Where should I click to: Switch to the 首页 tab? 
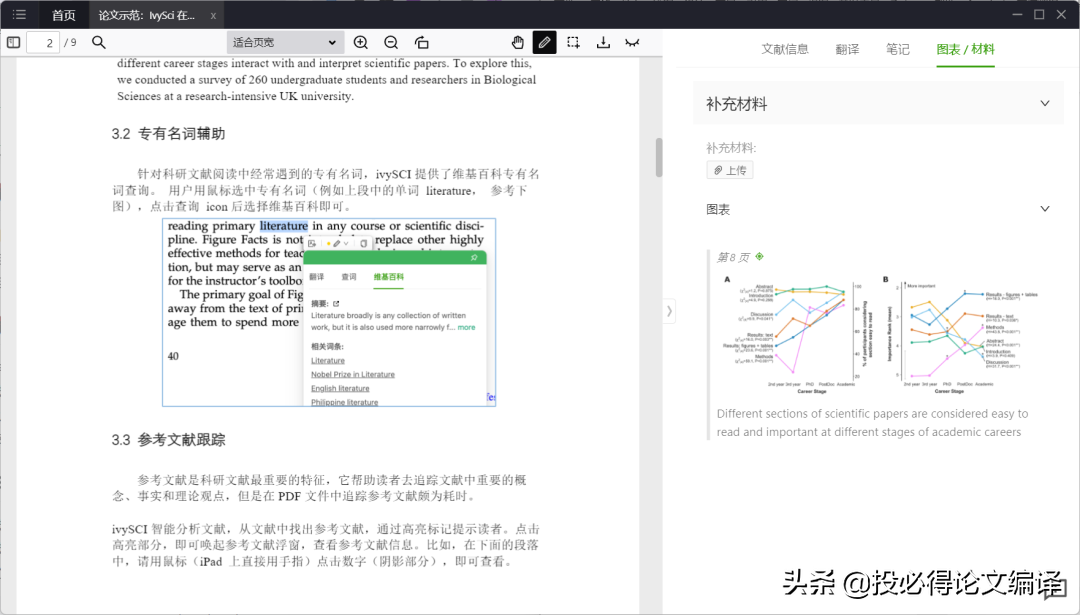click(64, 15)
